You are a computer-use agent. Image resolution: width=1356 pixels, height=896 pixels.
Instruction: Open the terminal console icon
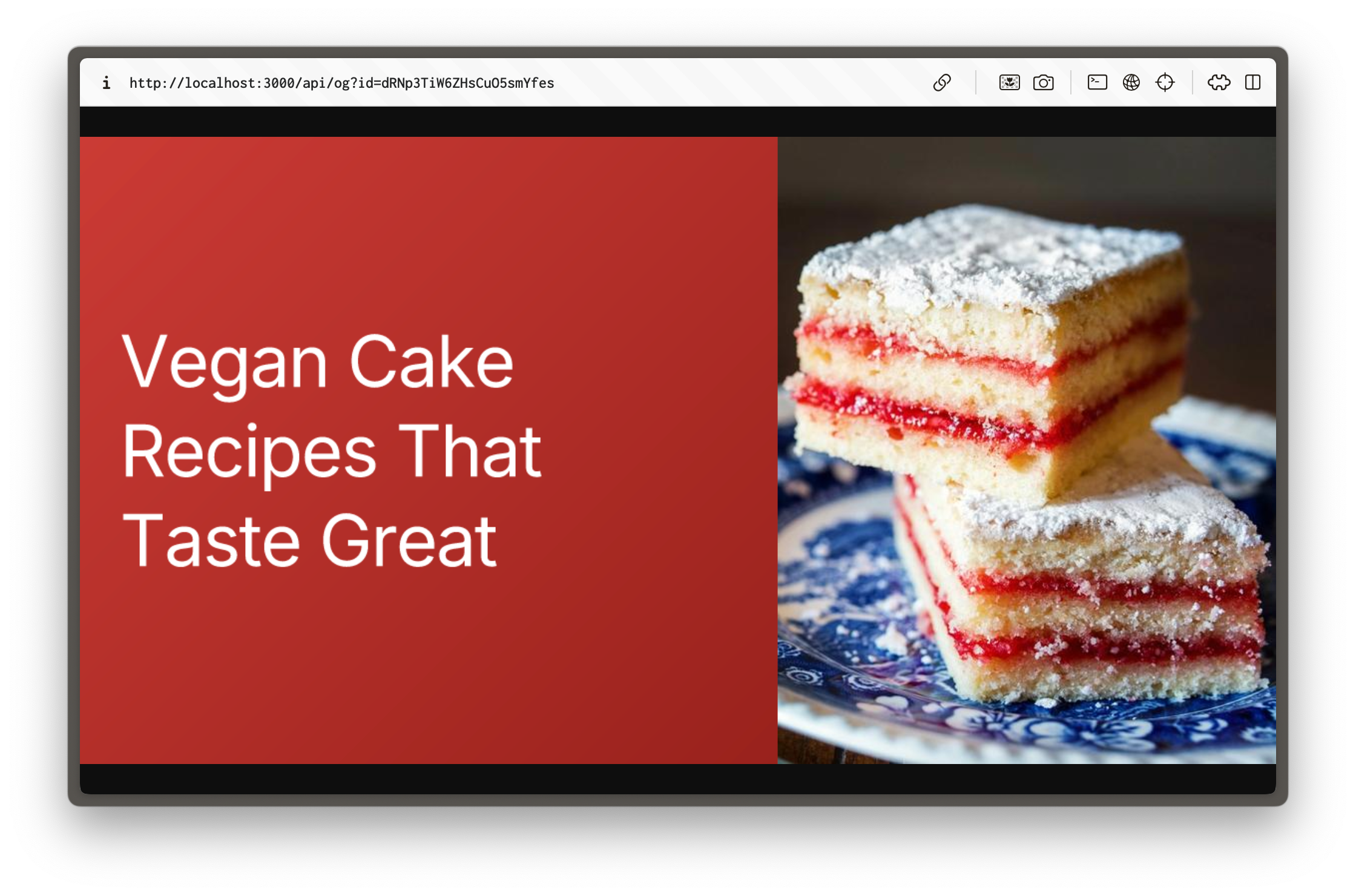tap(1097, 82)
